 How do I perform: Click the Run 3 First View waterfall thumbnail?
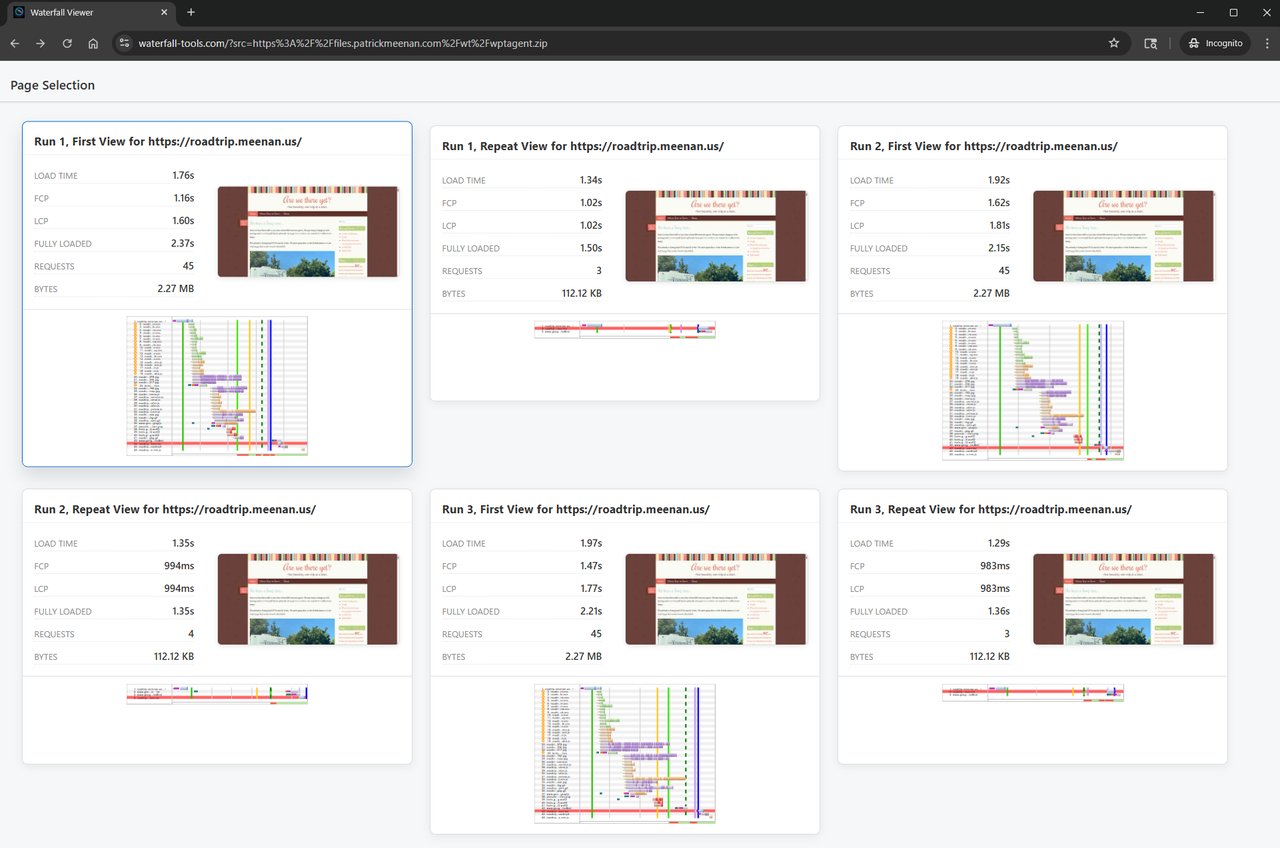click(624, 754)
